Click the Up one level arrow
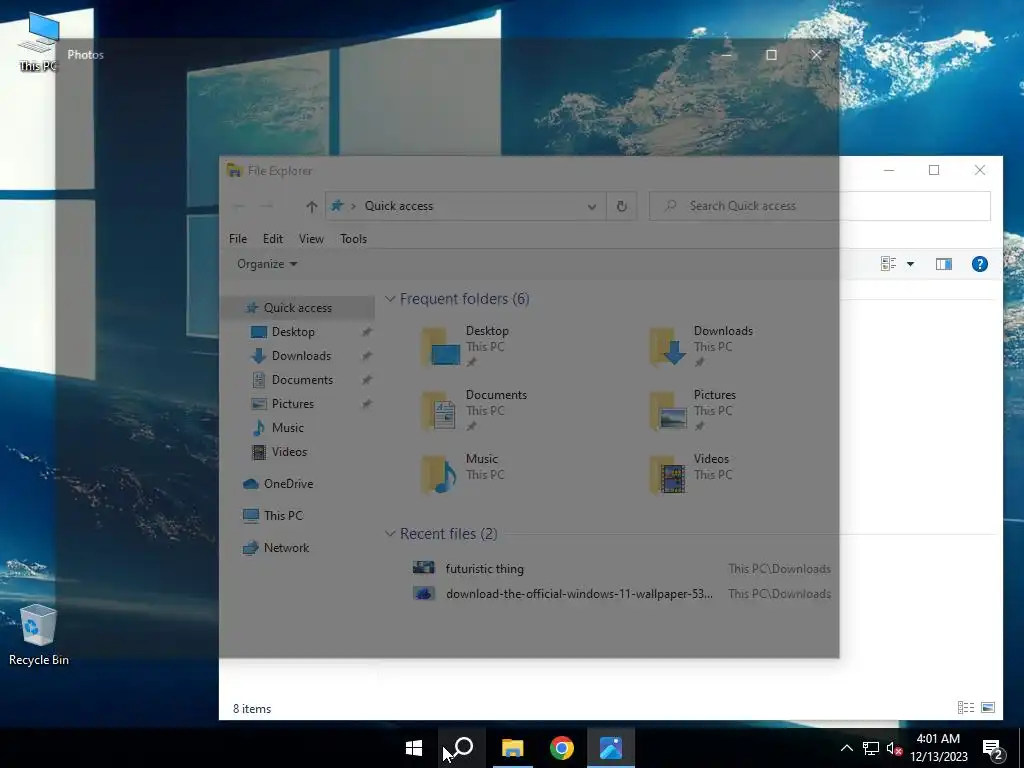This screenshot has height=768, width=1024. click(x=312, y=206)
